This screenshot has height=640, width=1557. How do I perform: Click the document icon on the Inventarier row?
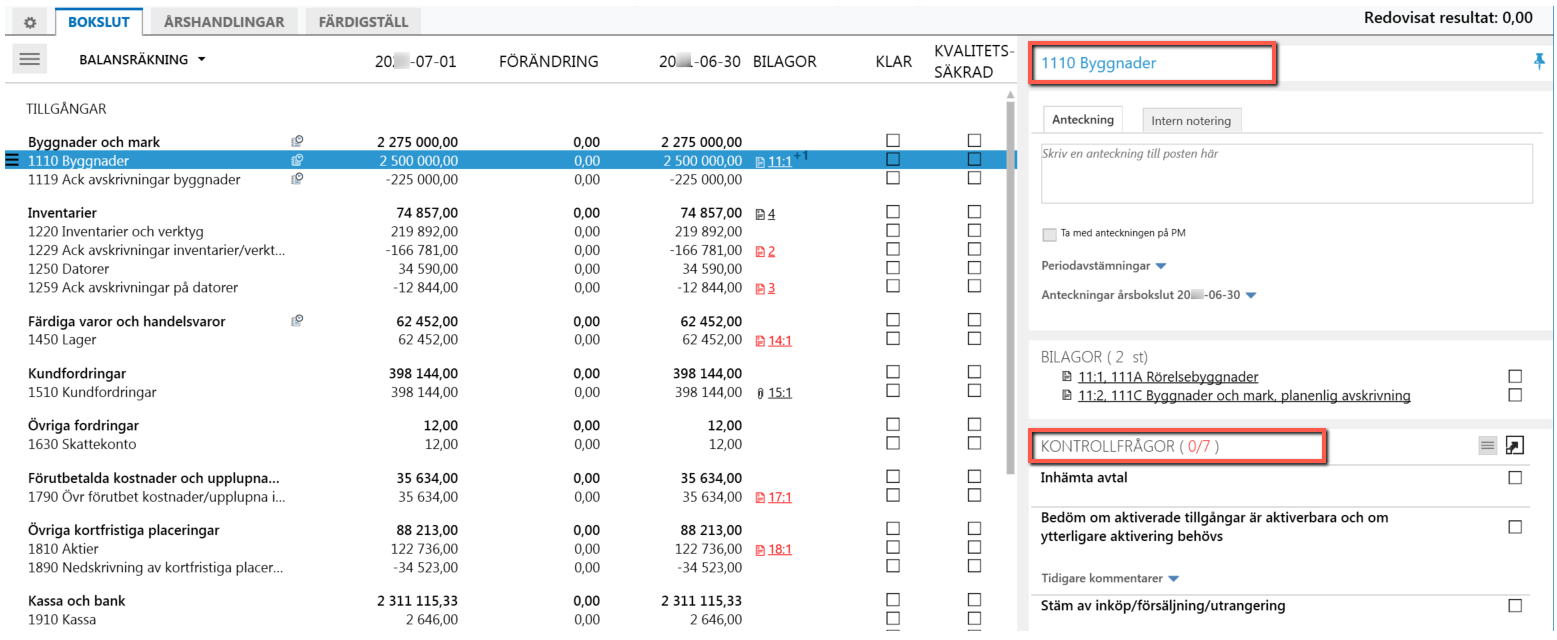point(761,213)
